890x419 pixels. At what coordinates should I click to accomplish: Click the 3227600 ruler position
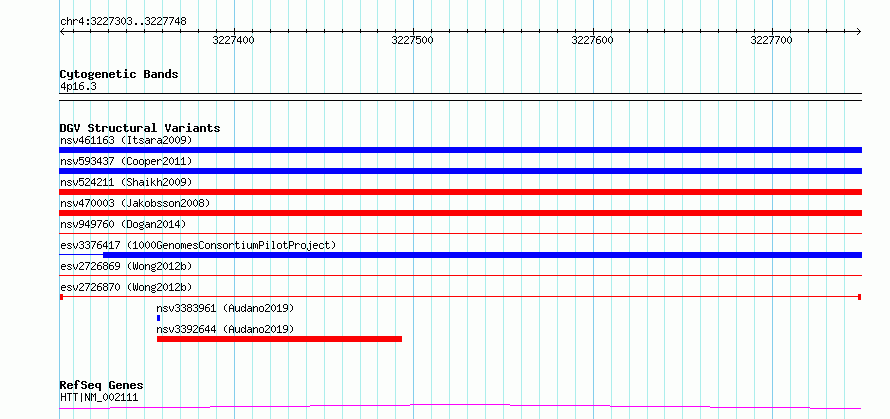point(593,40)
